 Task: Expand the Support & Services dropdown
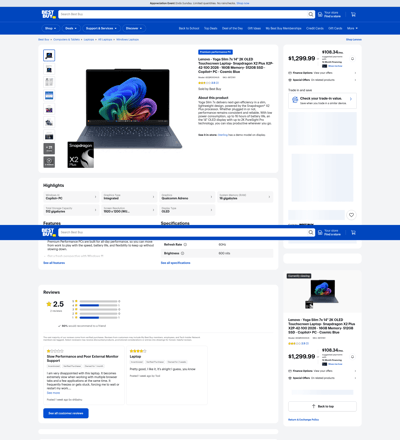(x=101, y=28)
